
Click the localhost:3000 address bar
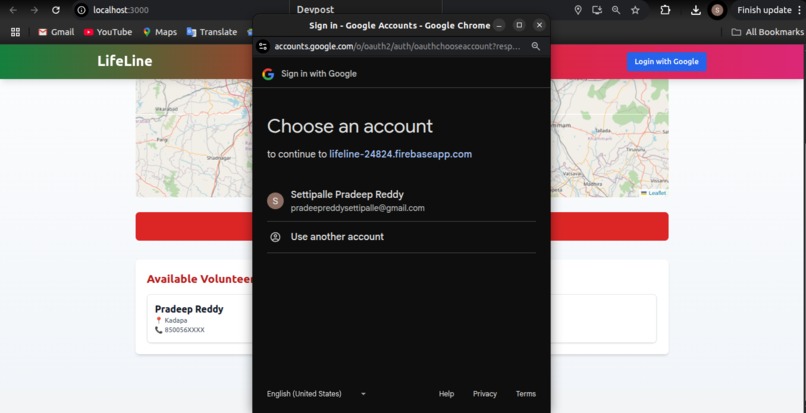tap(121, 10)
